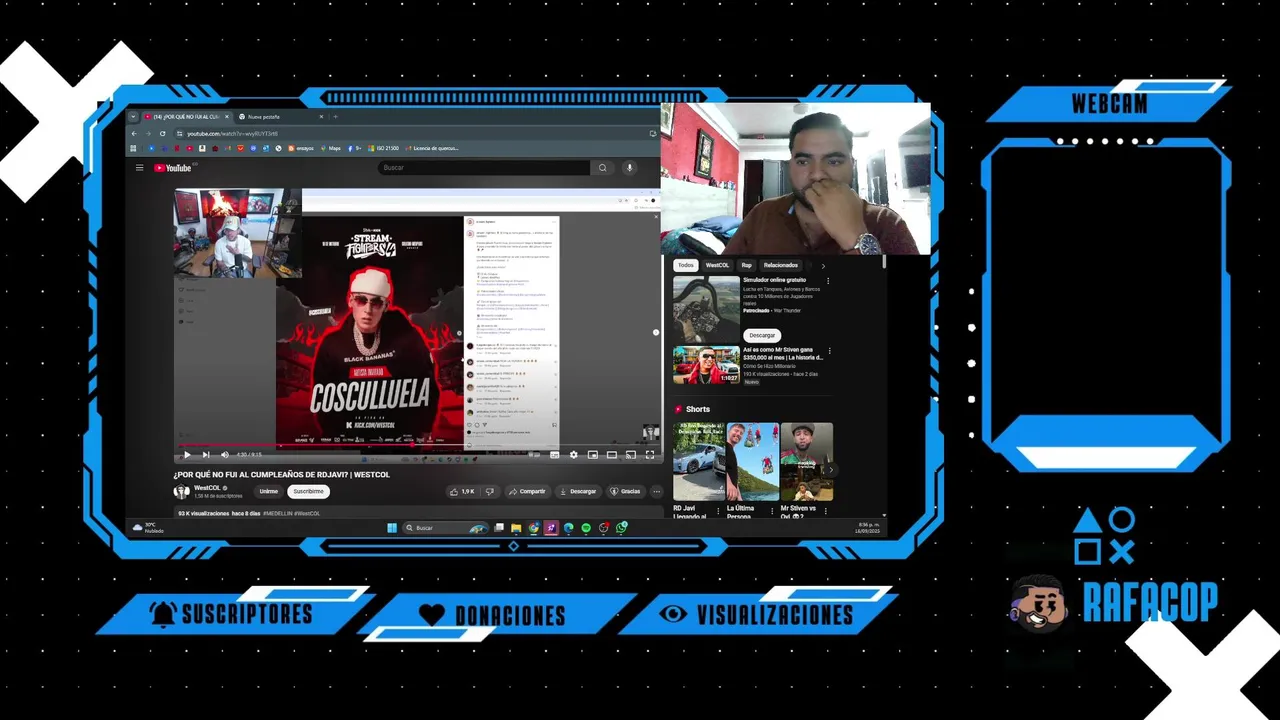Start voice search with microphone

629,168
